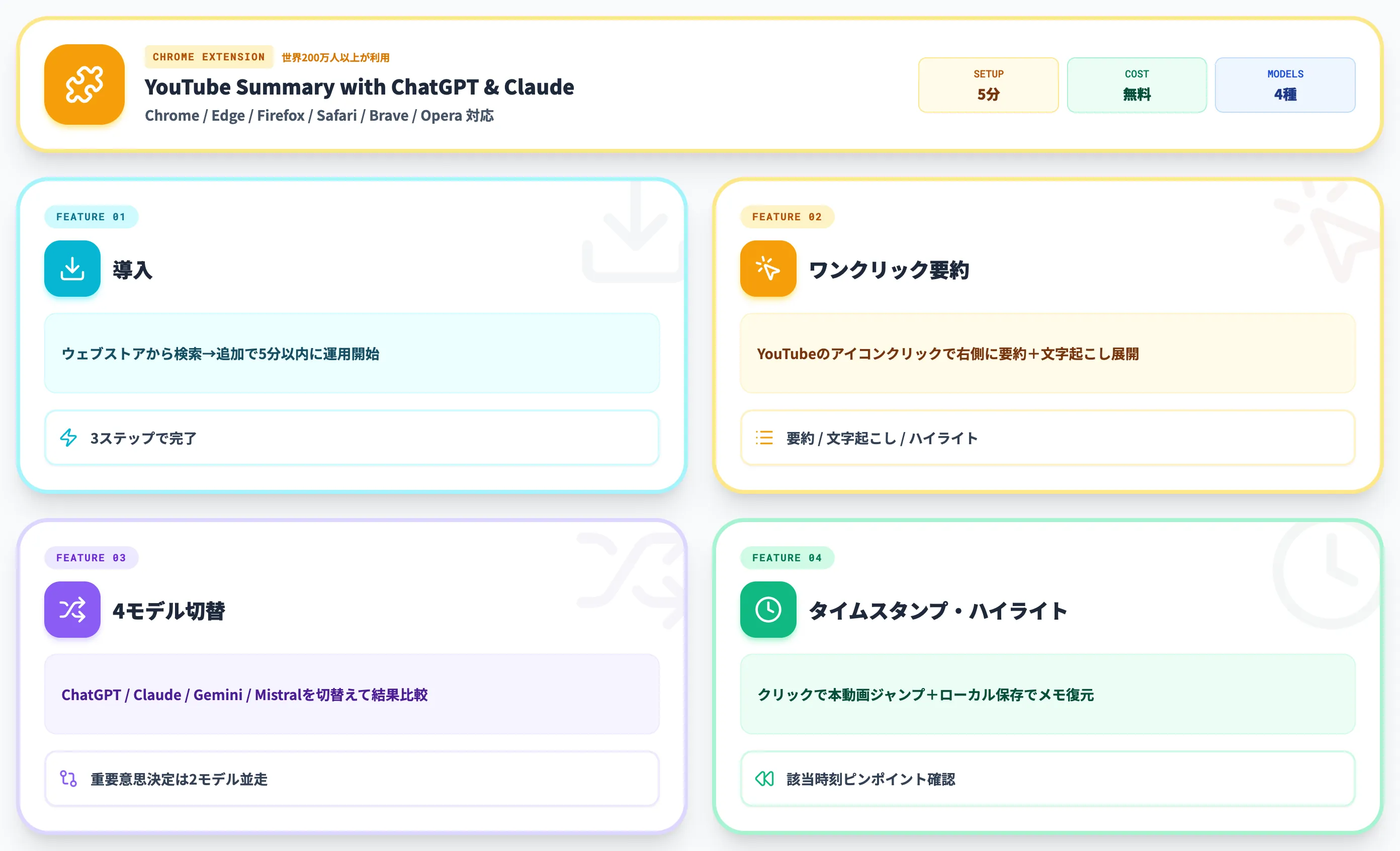Click the rewind icon beside 該当時刻ピンポイント確認

[x=764, y=778]
